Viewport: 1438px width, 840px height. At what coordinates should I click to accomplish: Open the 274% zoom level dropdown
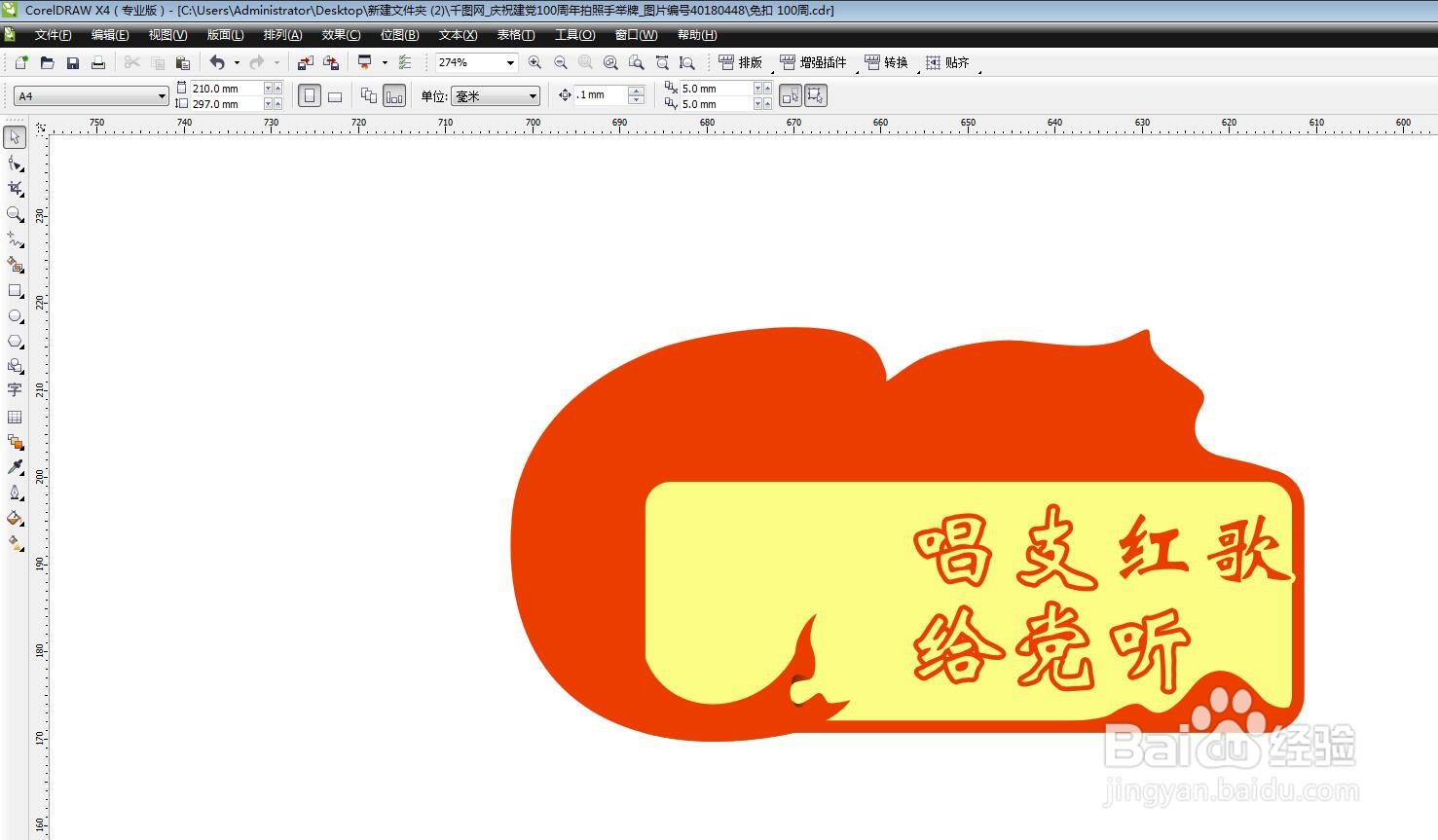(509, 62)
